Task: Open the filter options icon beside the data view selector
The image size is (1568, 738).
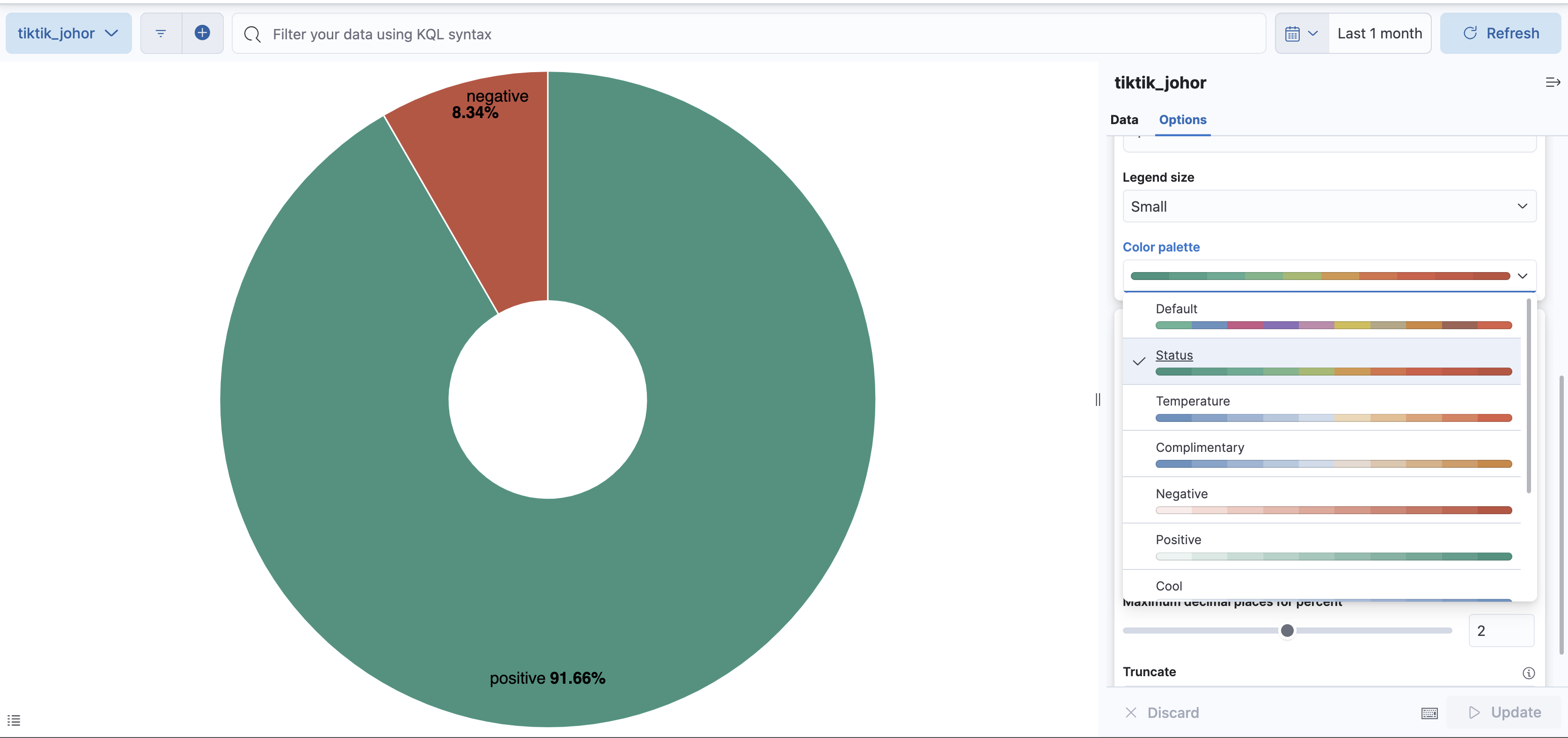Action: pos(161,33)
